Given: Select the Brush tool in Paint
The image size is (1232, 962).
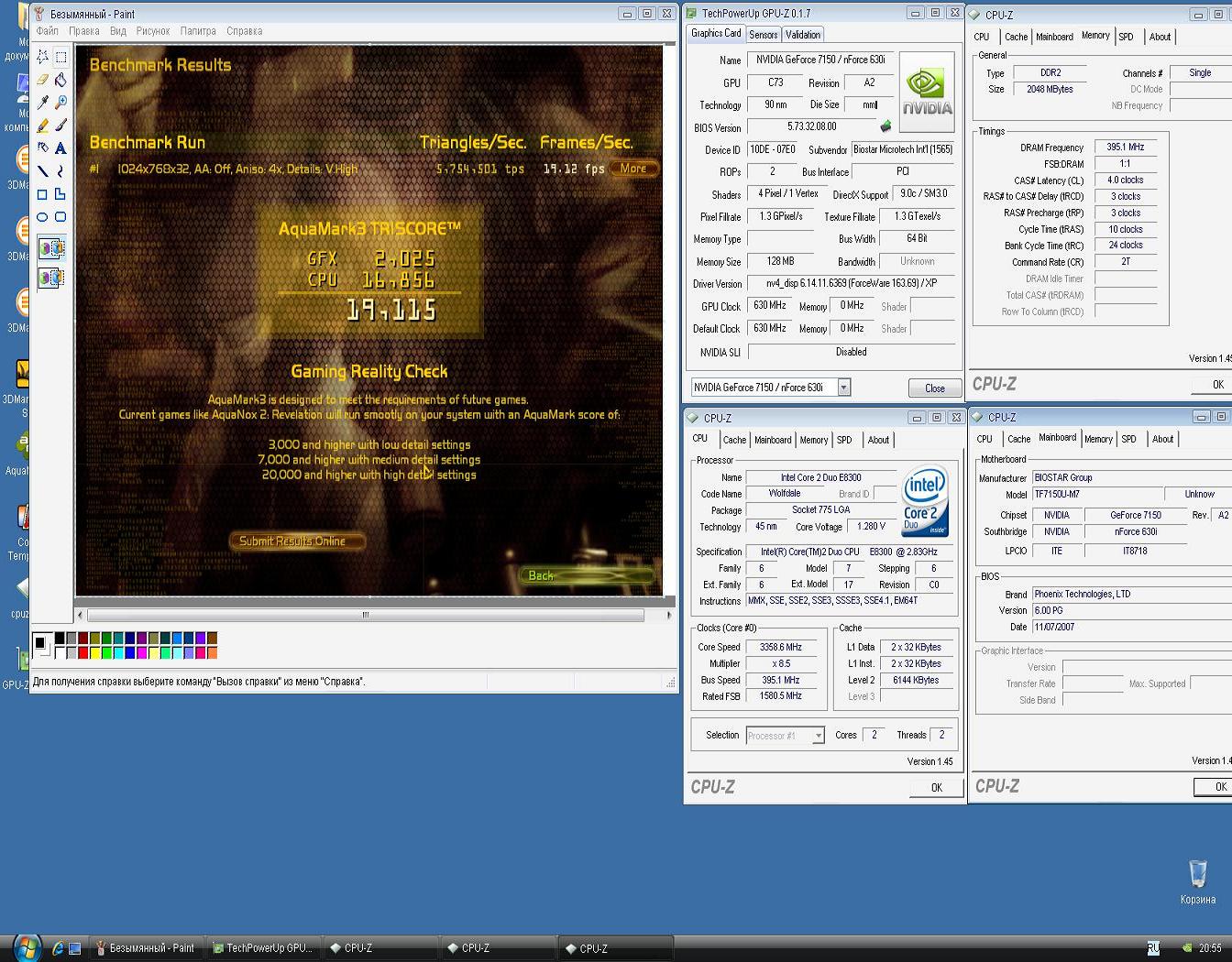Looking at the screenshot, I should 60,126.
